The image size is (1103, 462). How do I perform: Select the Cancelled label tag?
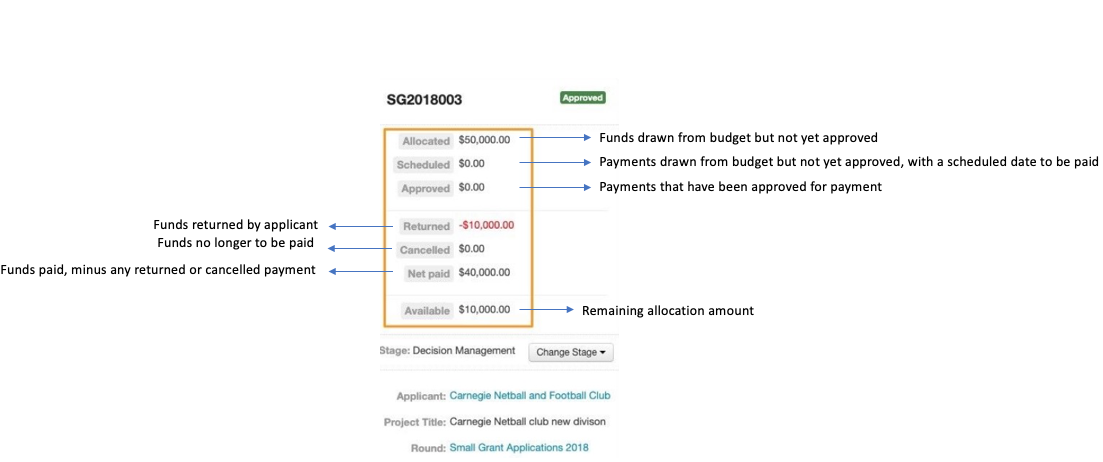point(425,250)
